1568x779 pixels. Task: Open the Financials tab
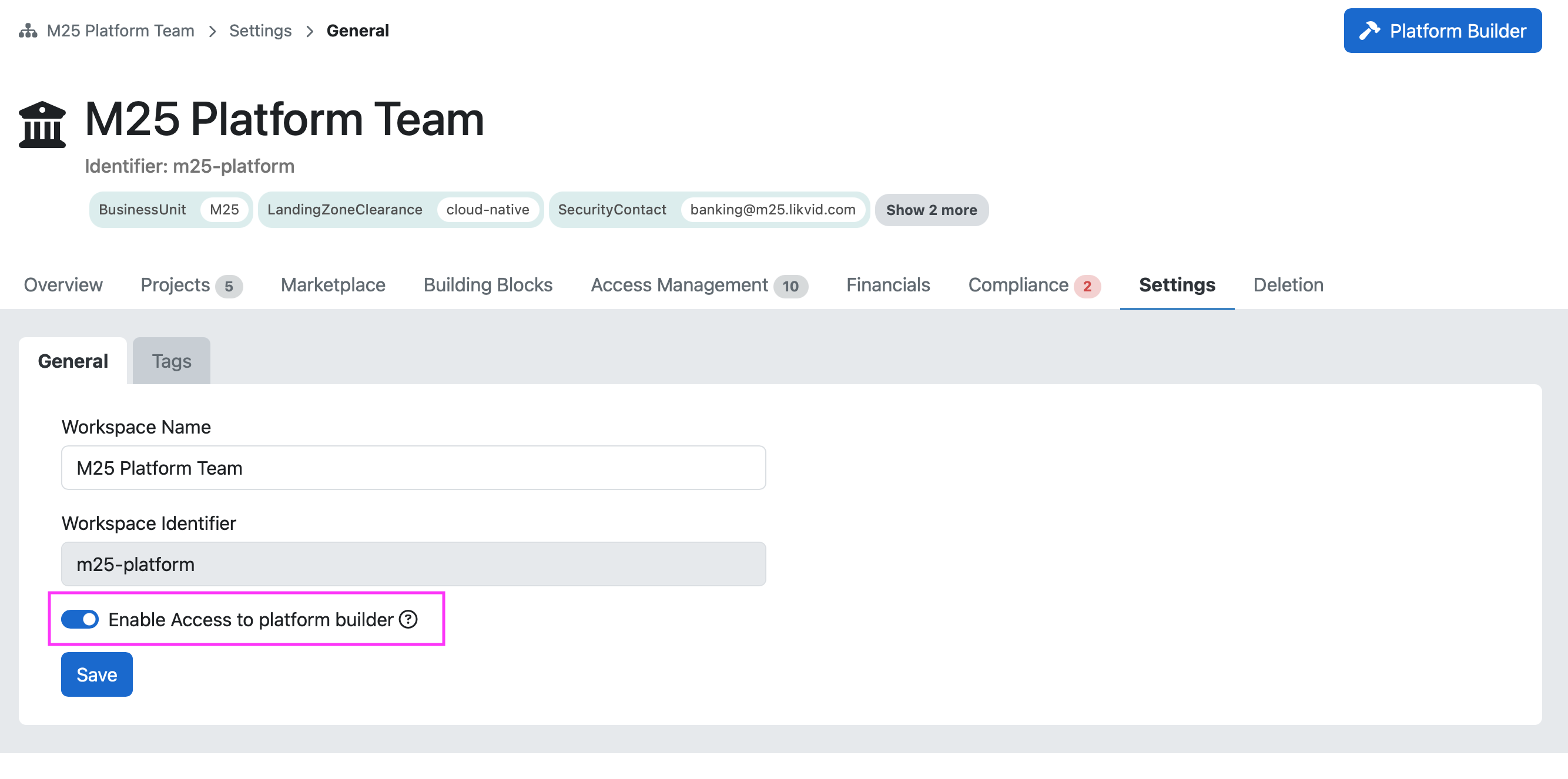(x=887, y=285)
